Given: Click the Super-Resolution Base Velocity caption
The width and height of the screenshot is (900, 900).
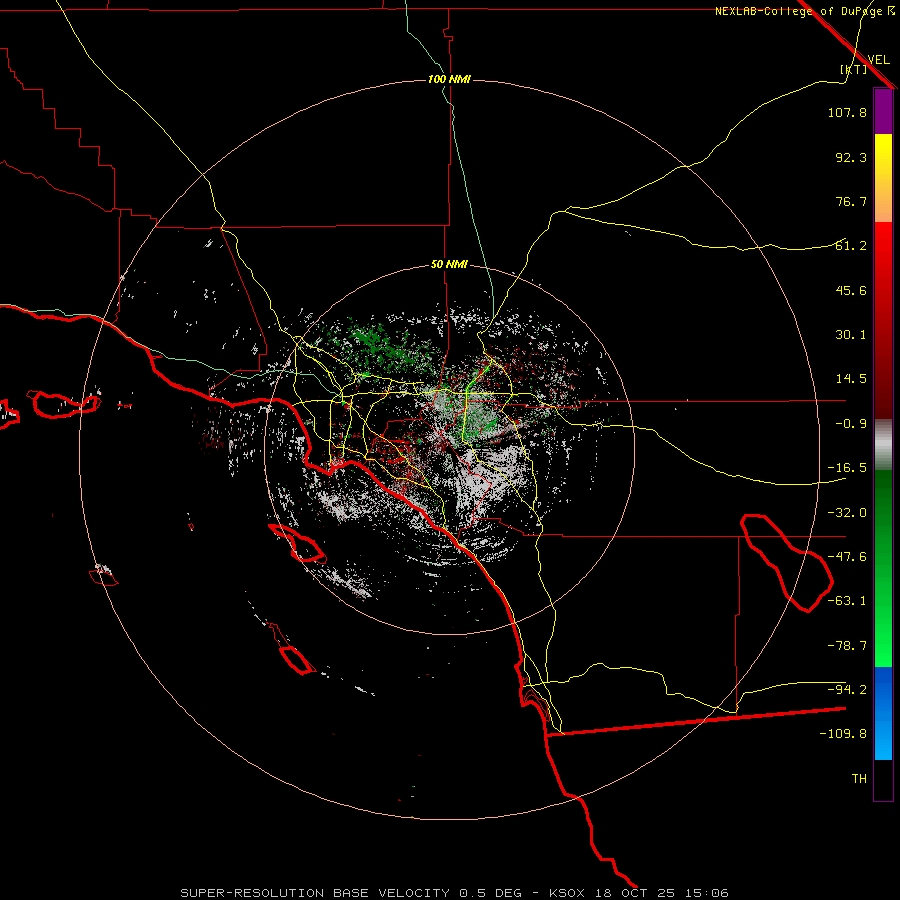Looking at the screenshot, I should pos(454,893).
